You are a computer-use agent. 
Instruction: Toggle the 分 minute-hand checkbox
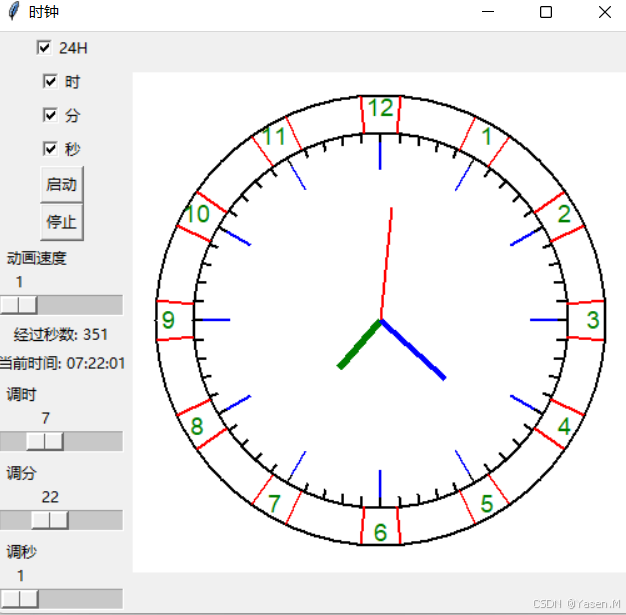50,115
